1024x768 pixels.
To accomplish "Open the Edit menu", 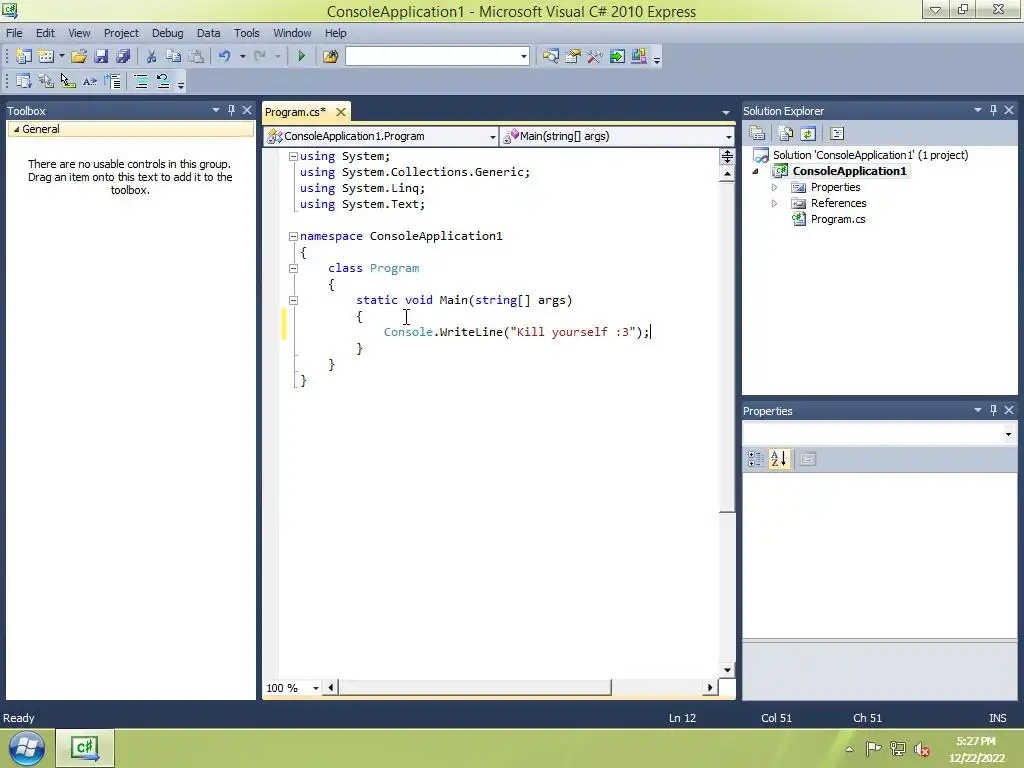I will click(x=45, y=33).
